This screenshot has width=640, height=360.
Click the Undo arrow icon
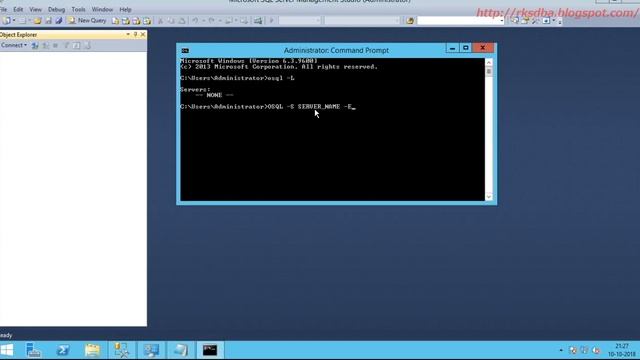pyautogui.click(x=195, y=20)
